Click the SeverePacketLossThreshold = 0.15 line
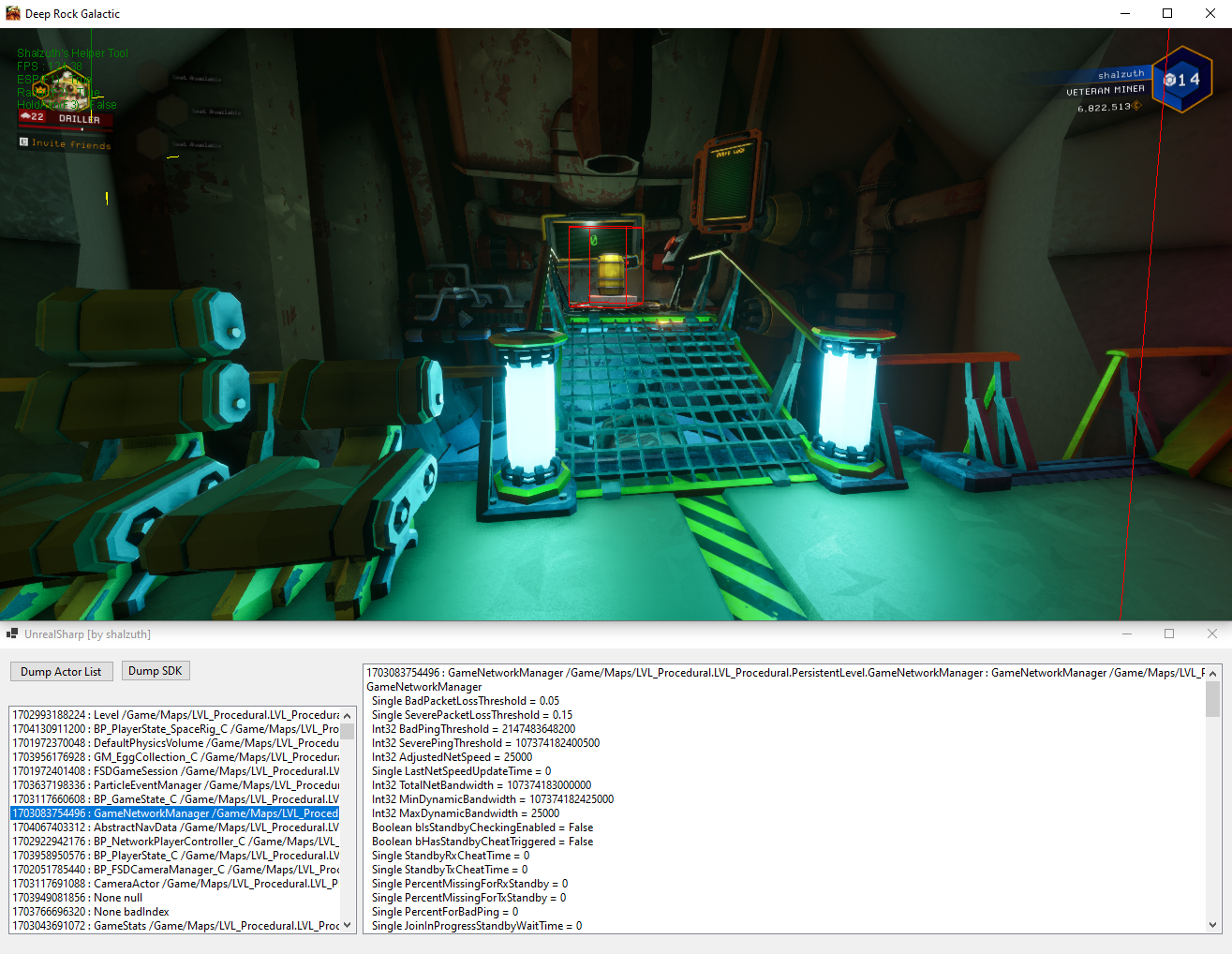Viewport: 1232px width, 954px height. 472,715
